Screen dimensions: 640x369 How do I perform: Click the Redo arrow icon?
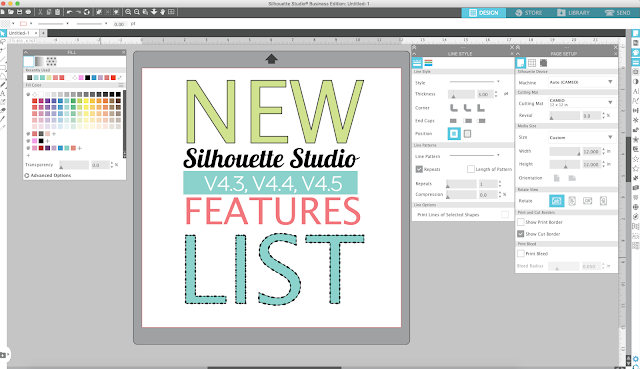[78, 12]
